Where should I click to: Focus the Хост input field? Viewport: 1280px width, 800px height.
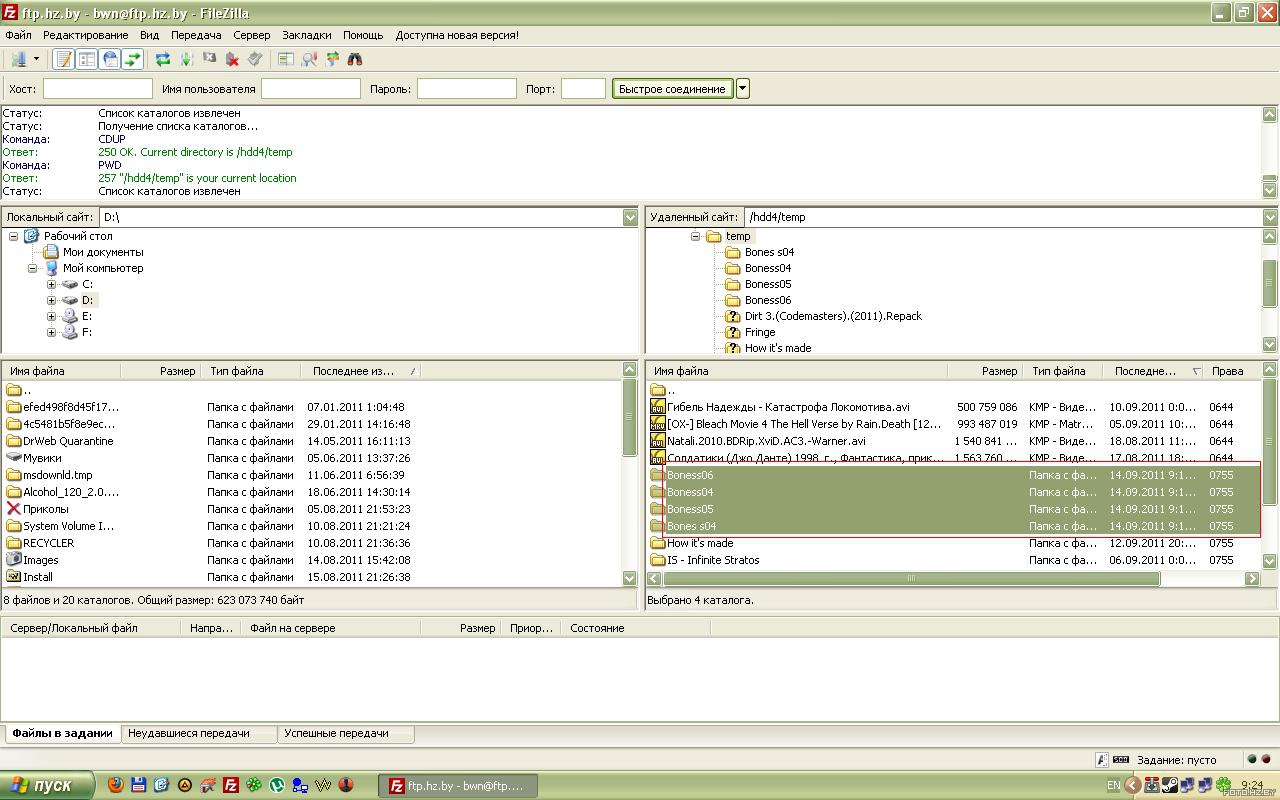tap(98, 89)
